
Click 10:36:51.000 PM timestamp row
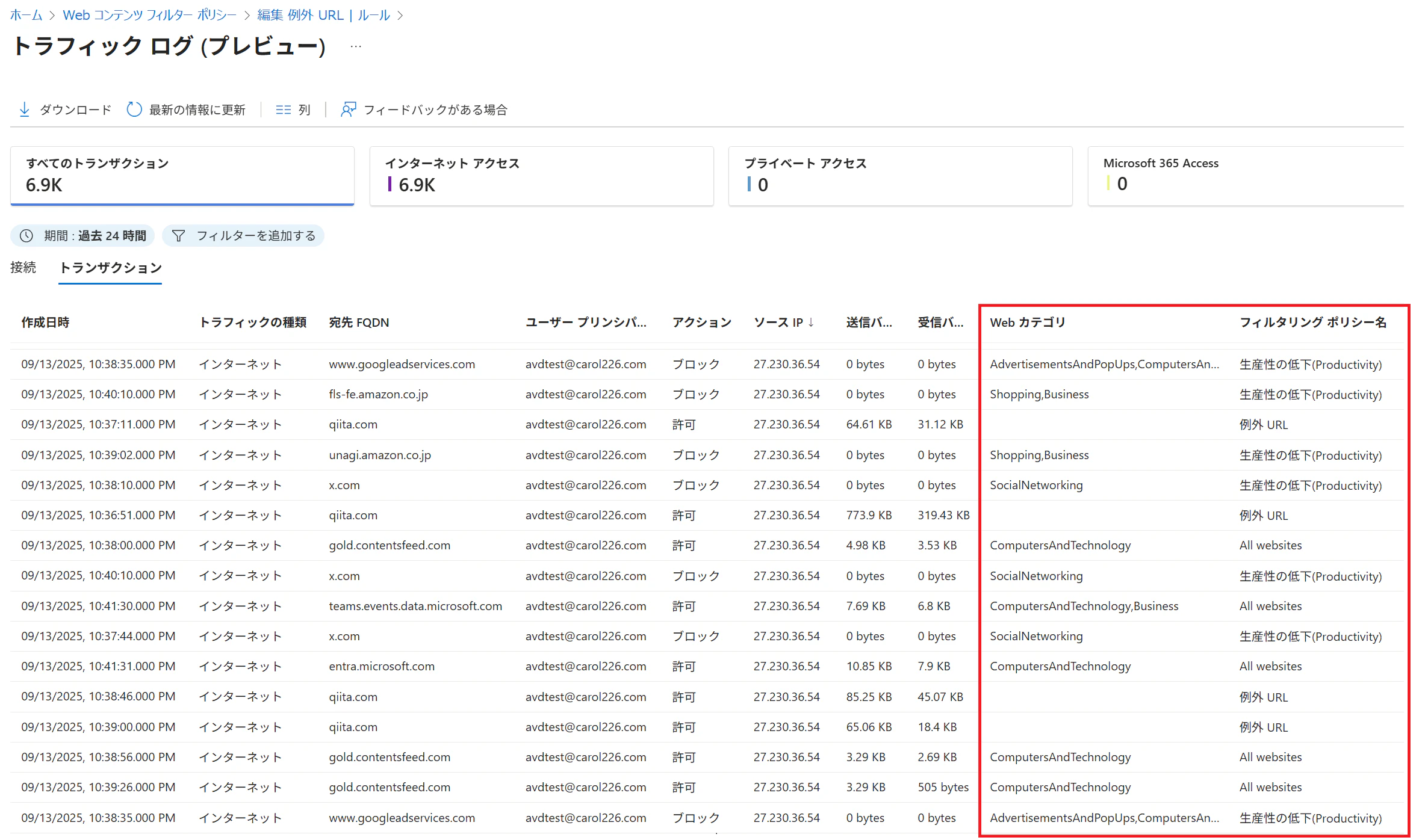(99, 516)
